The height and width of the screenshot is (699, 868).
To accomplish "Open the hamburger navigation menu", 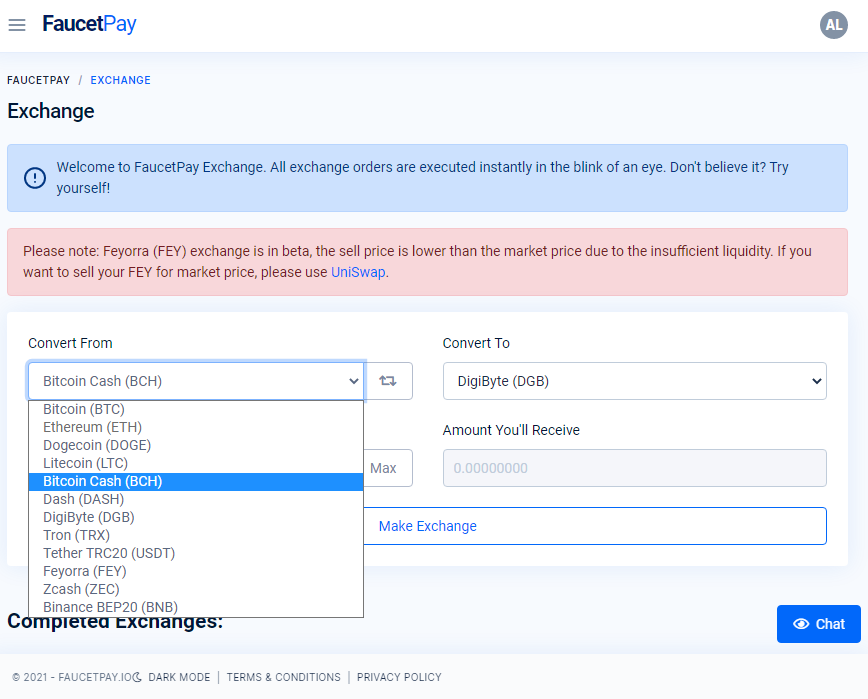I will [x=17, y=25].
